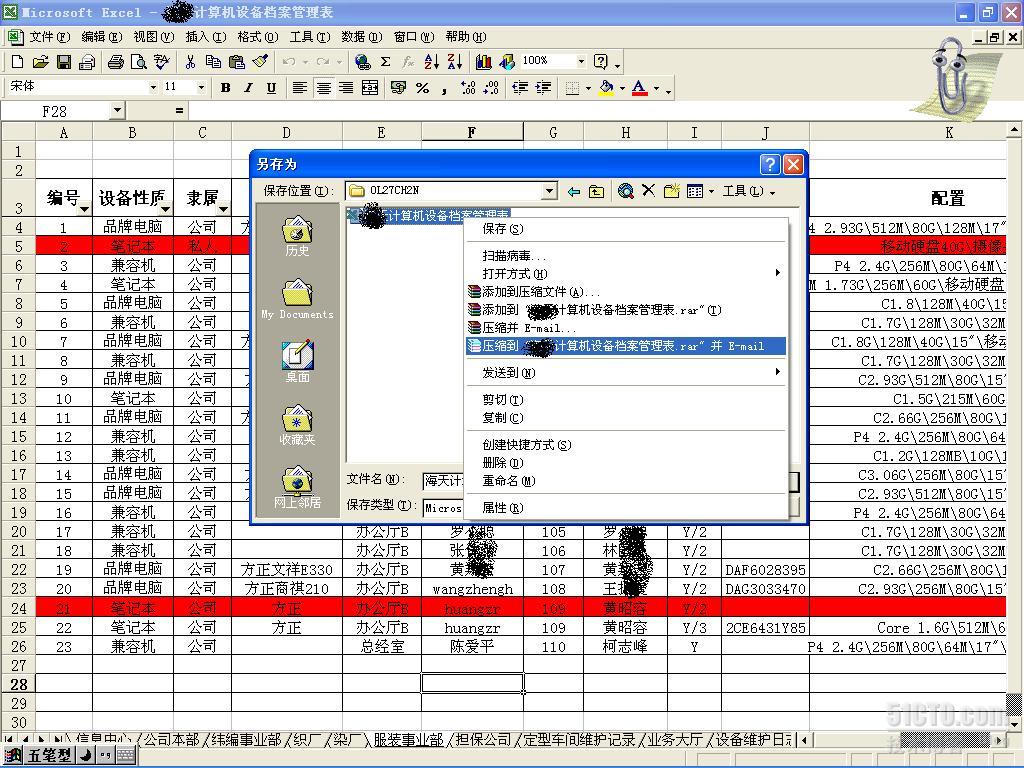
Task: Click the Increase Indent icon
Action: point(543,88)
